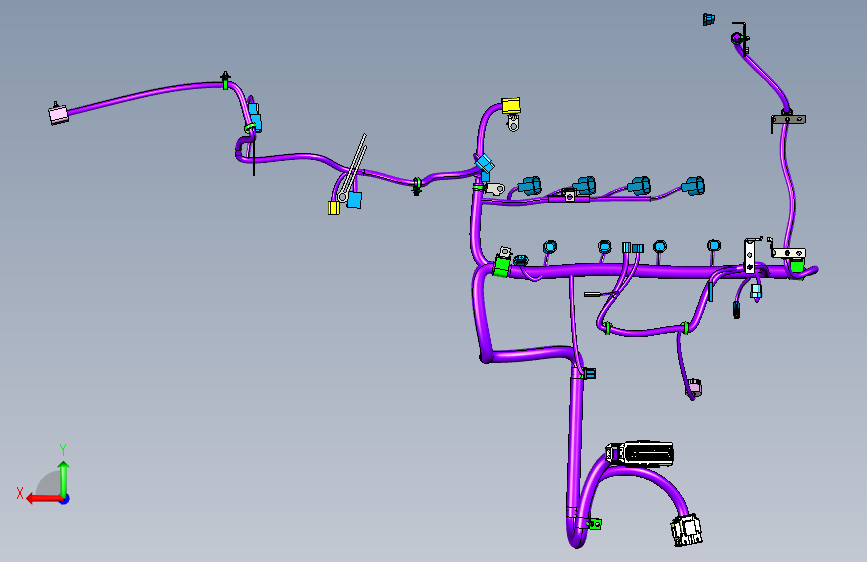Select the large green clip on the main trunk
This screenshot has height=562, width=867.
[x=502, y=265]
